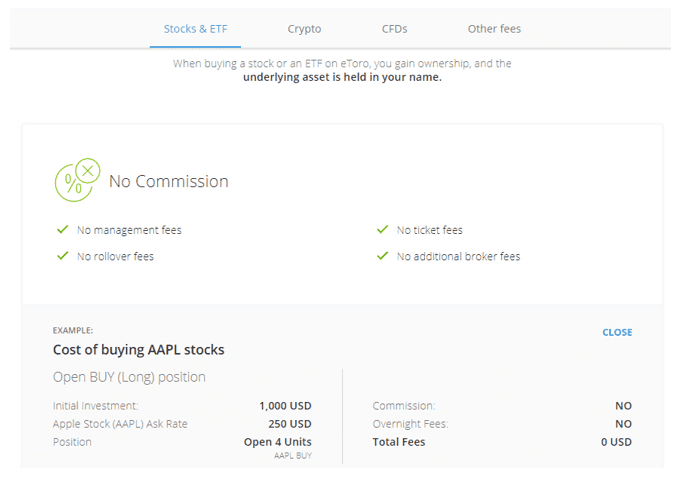Click the 'AAPL BUY' small label
The width and height of the screenshot is (674, 478).
coord(293,456)
